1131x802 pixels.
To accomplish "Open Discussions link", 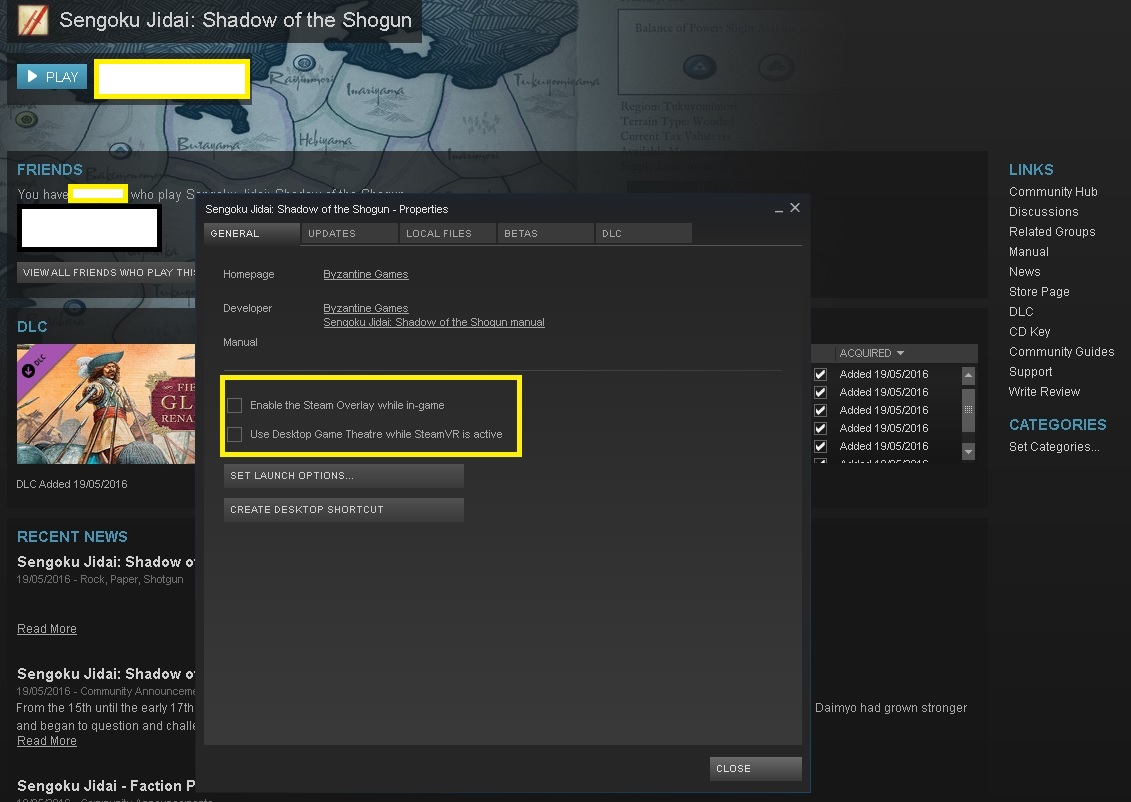I will point(1044,212).
